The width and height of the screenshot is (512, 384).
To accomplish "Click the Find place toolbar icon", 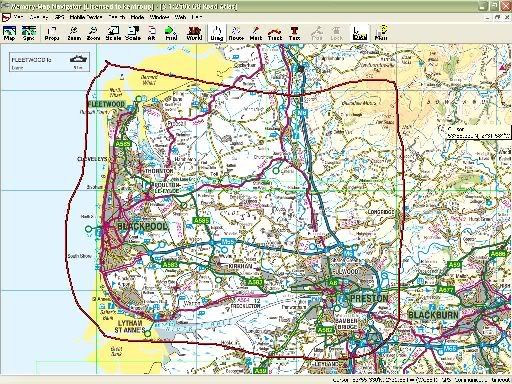I will tap(171, 33).
